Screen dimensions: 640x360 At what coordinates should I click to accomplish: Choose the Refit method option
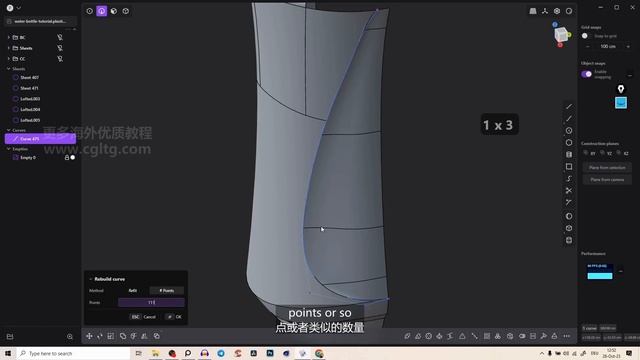click(133, 290)
